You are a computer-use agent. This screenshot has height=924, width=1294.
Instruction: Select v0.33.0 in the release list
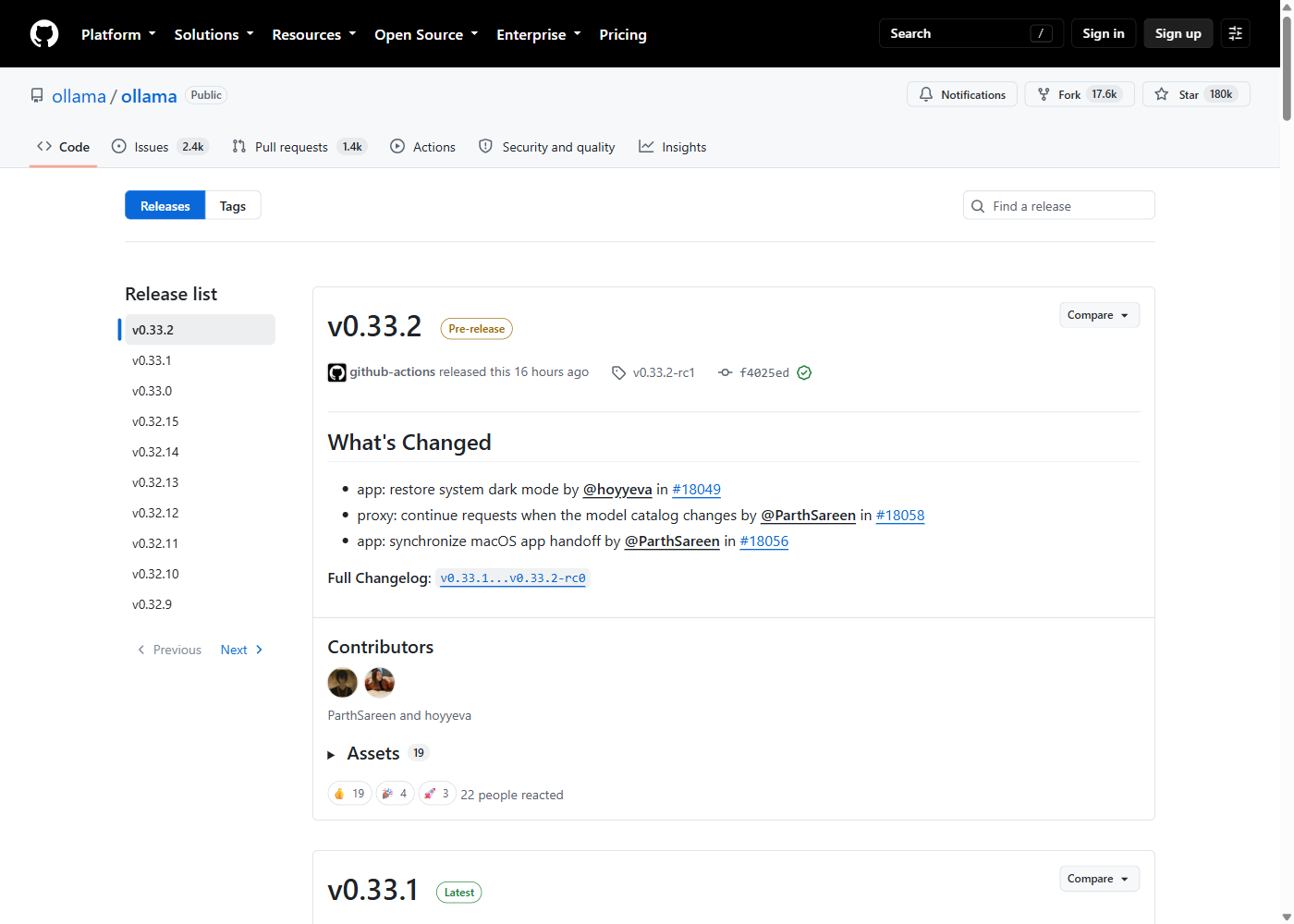200,391
